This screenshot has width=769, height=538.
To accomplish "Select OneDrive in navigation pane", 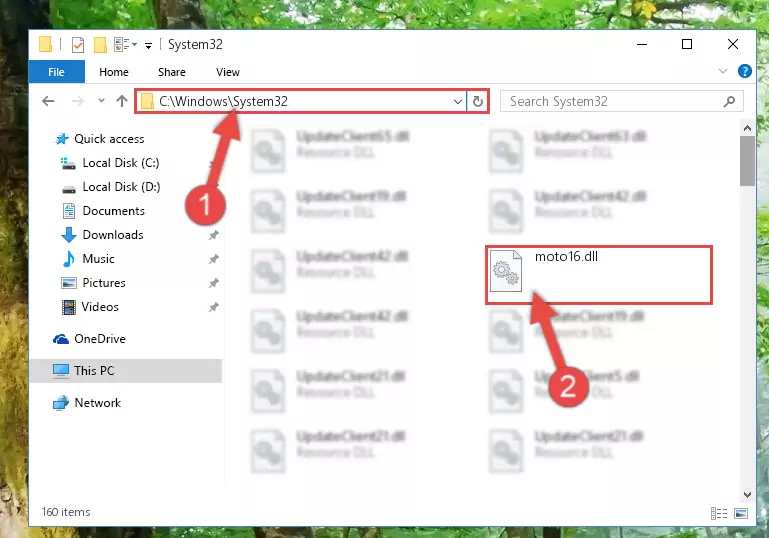I will (100, 339).
